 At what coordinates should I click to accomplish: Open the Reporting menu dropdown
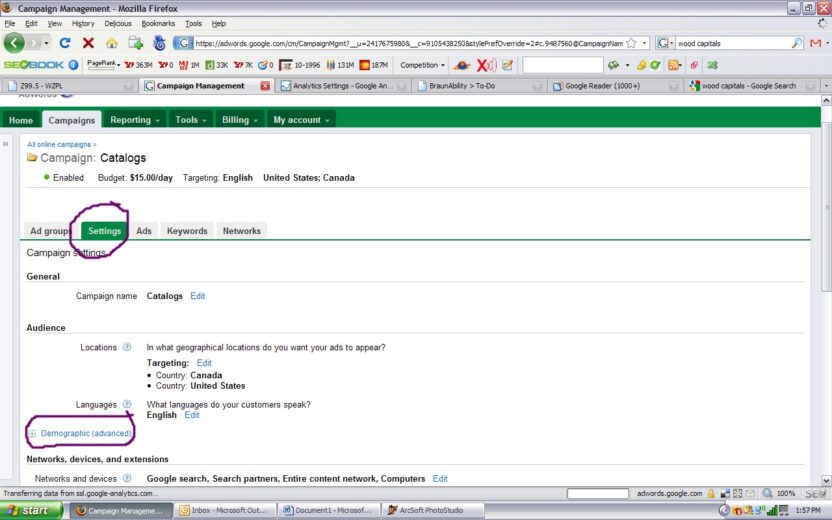(135, 120)
